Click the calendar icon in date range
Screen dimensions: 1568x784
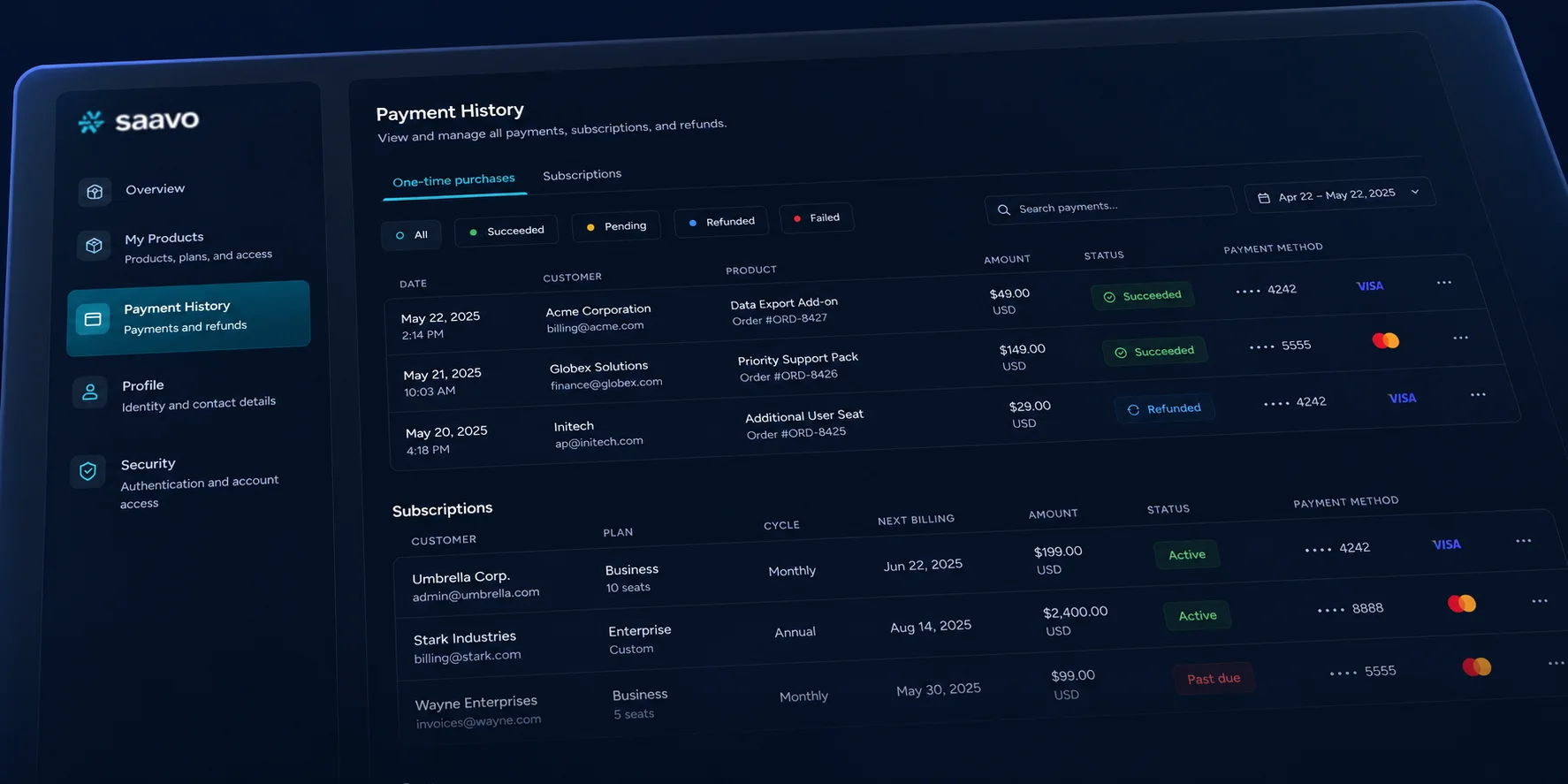[1264, 198]
